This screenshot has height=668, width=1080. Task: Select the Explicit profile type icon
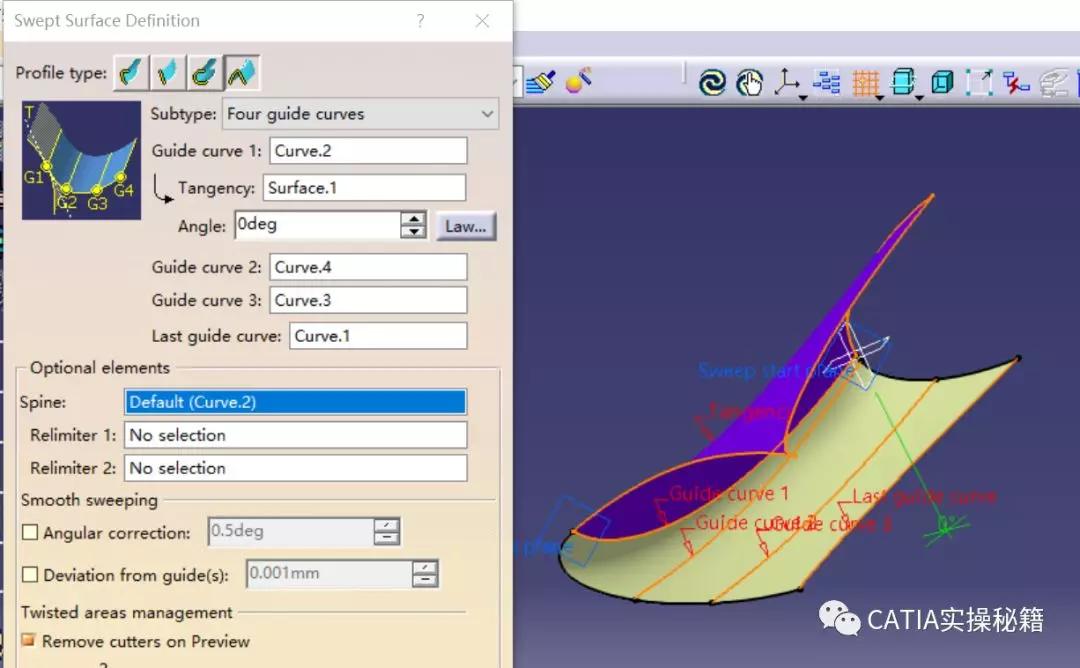click(131, 73)
